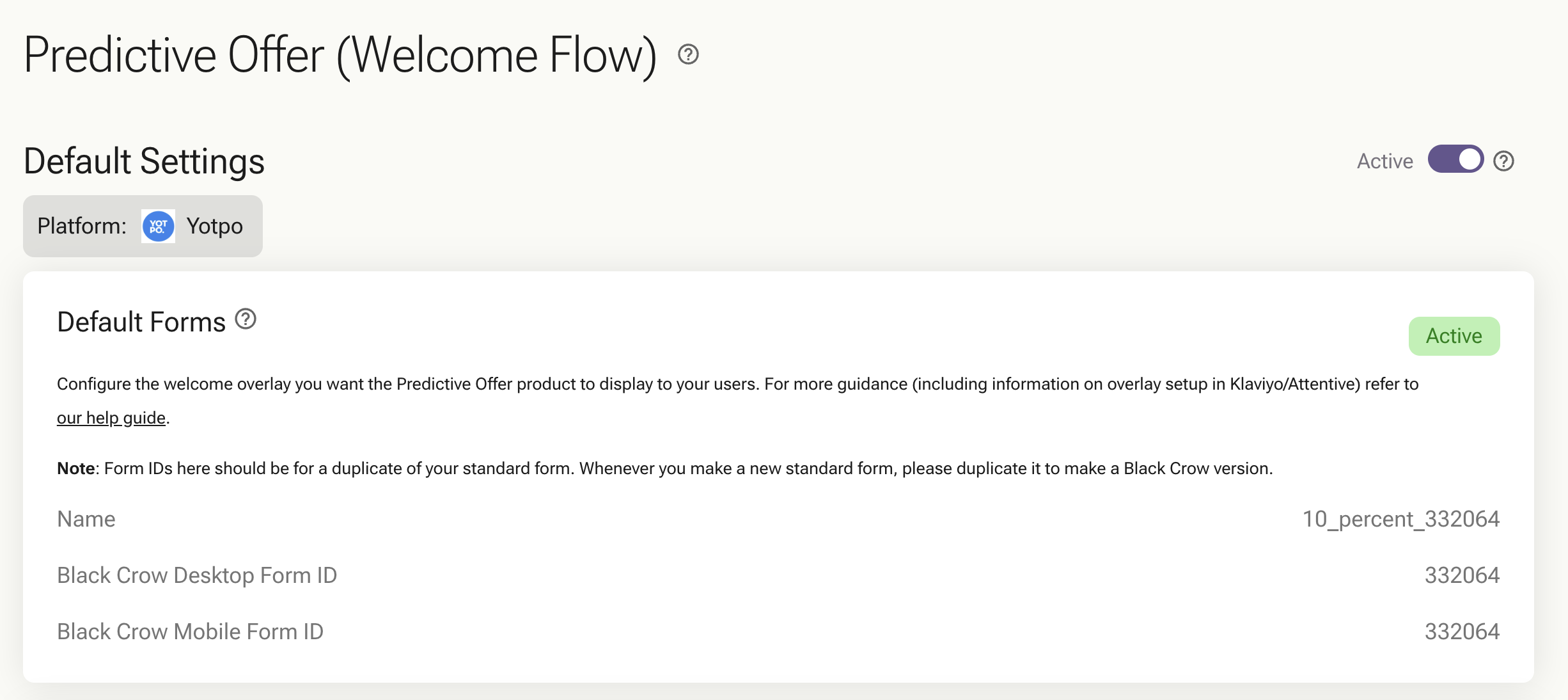Click the Mobile Form ID value 332064
Viewport: 1568px width, 700px height.
pos(1462,632)
